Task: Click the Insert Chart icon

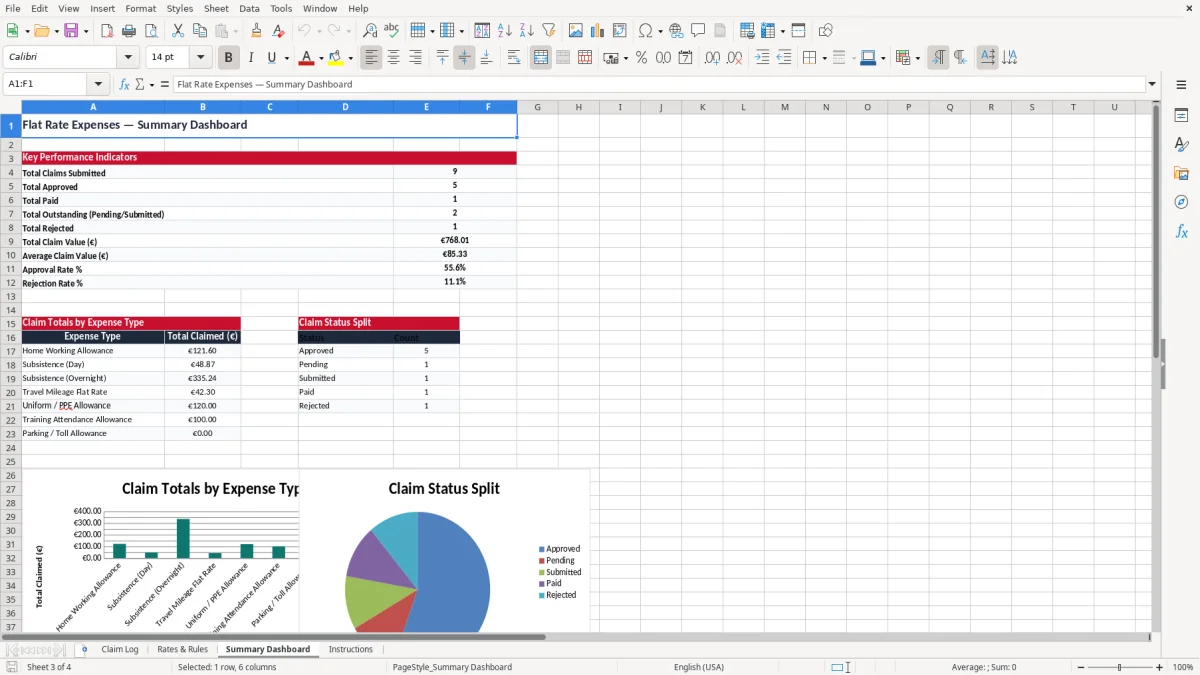Action: (x=598, y=31)
